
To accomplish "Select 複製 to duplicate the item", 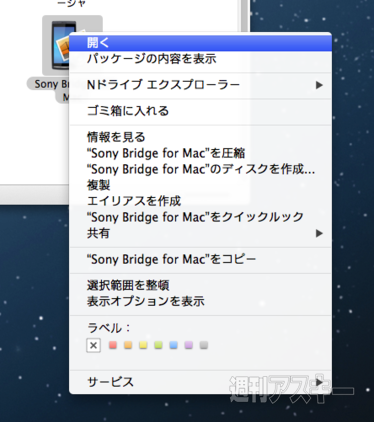I will pyautogui.click(x=200, y=185).
